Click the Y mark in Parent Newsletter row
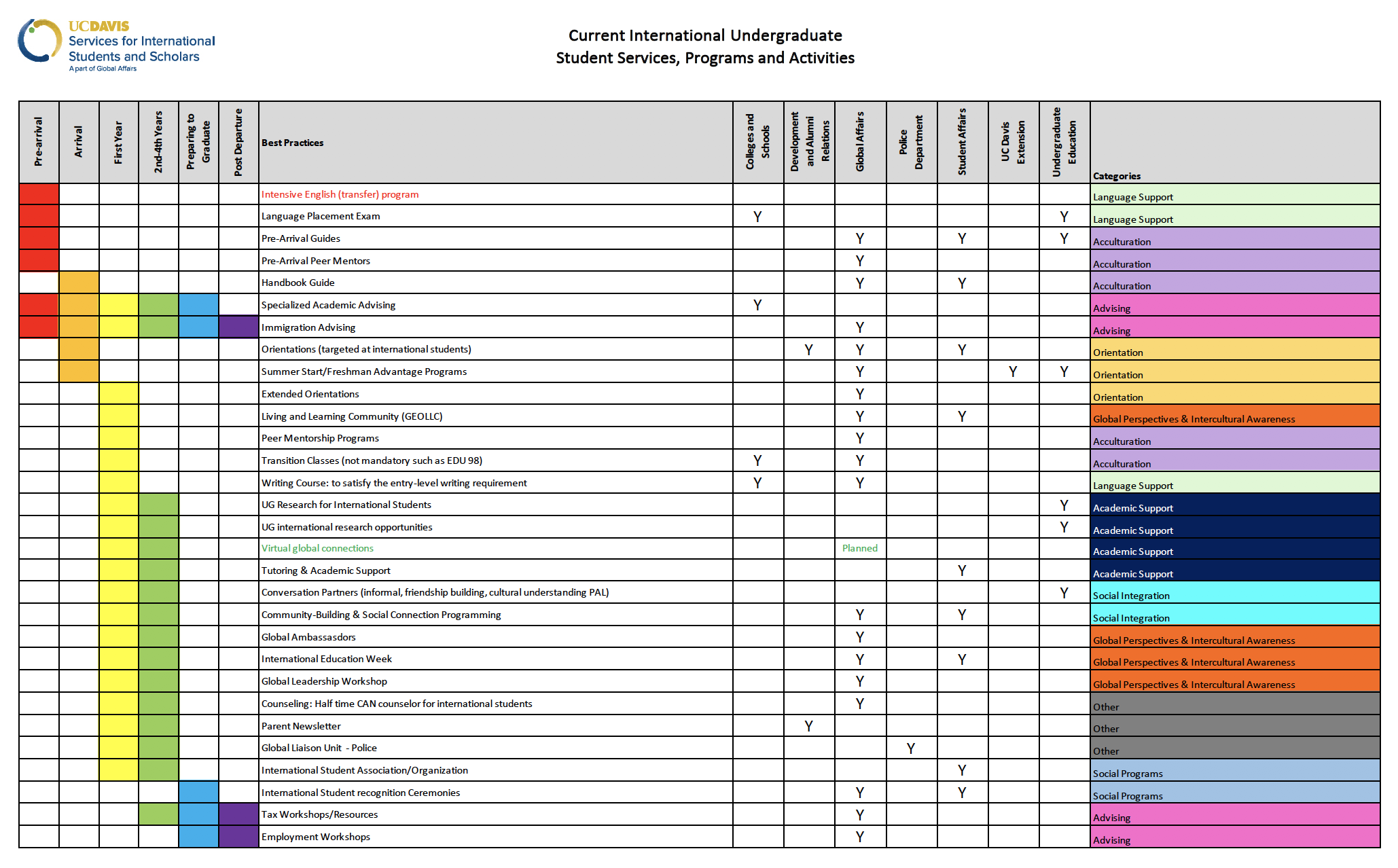The image size is (1398, 868). (x=808, y=726)
